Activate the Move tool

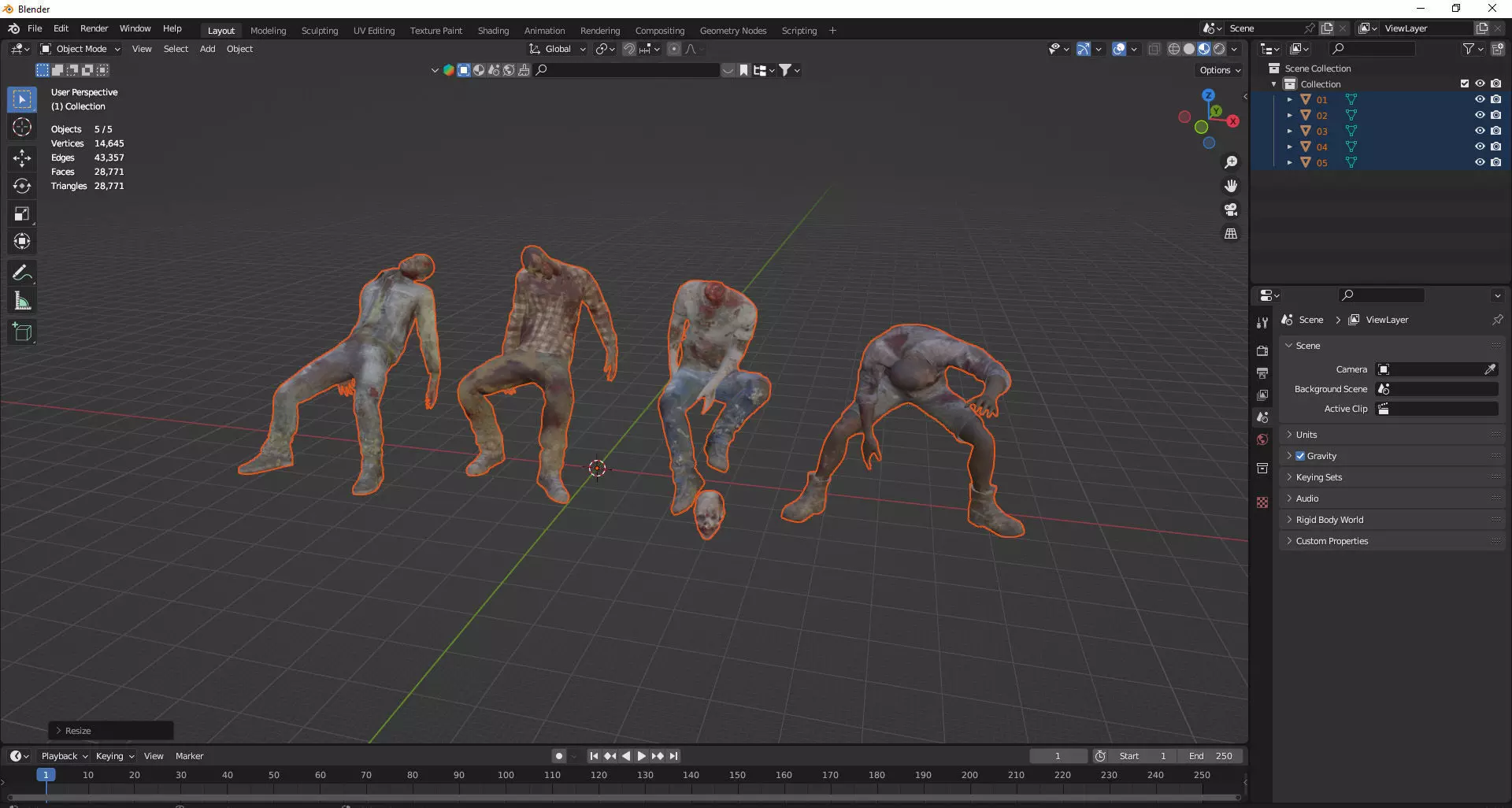click(x=22, y=158)
